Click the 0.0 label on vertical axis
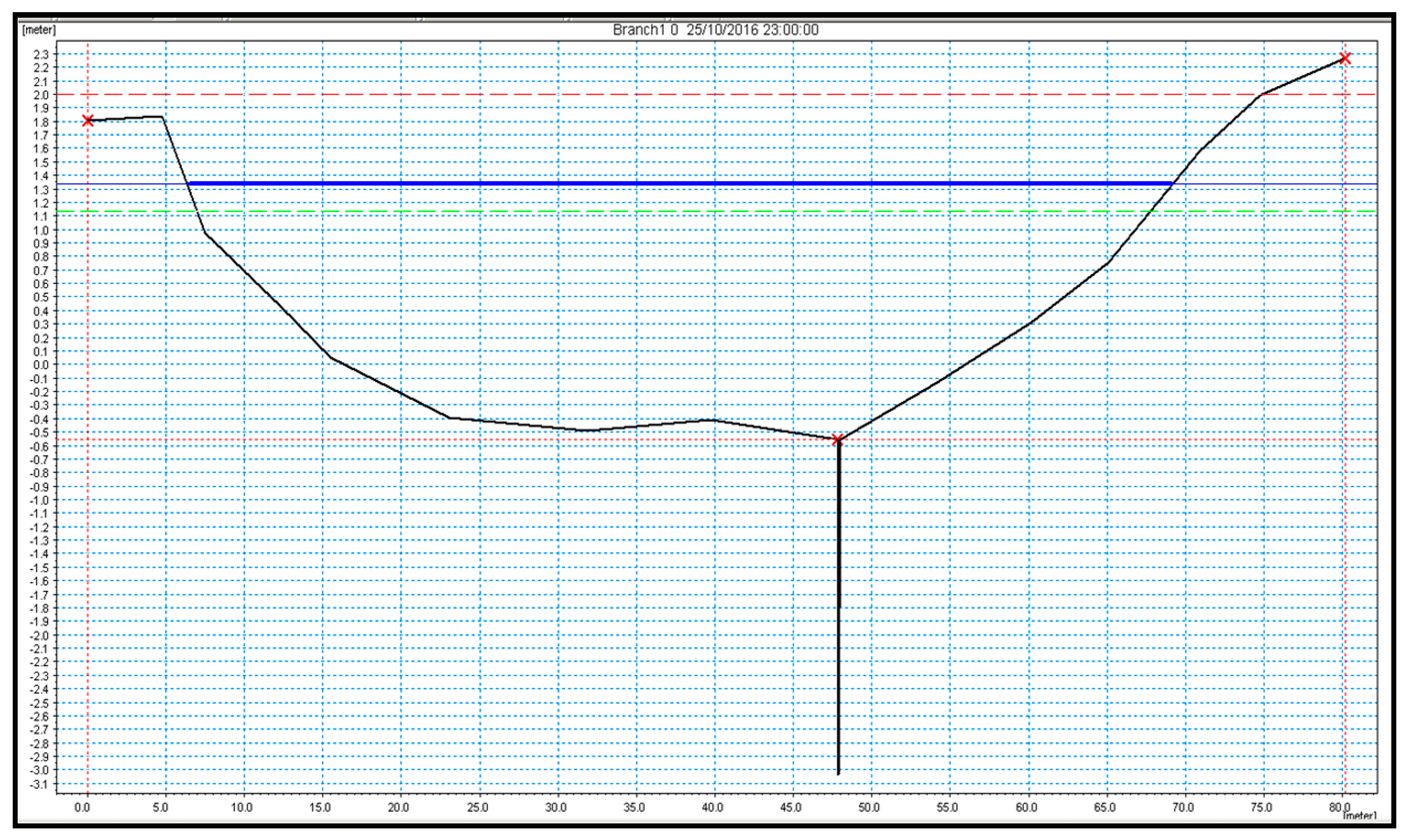The height and width of the screenshot is (840, 1409). 41,365
